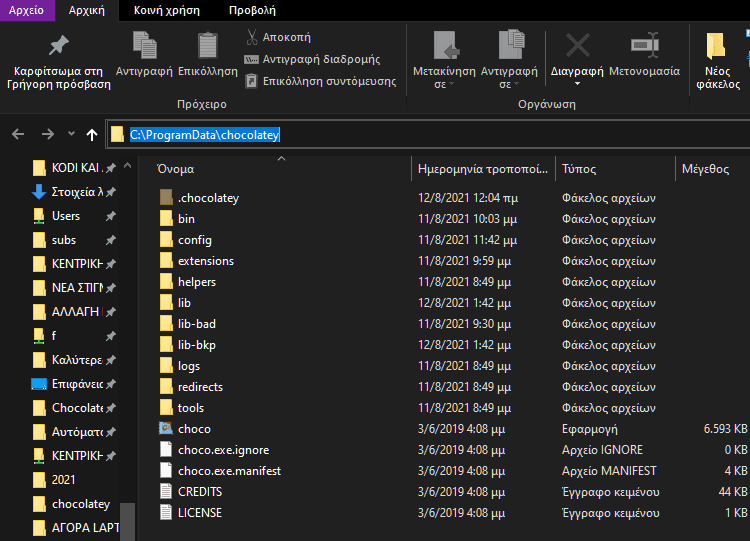Click the Up arrow navigation button
Image resolution: width=750 pixels, height=541 pixels.
pos(92,134)
